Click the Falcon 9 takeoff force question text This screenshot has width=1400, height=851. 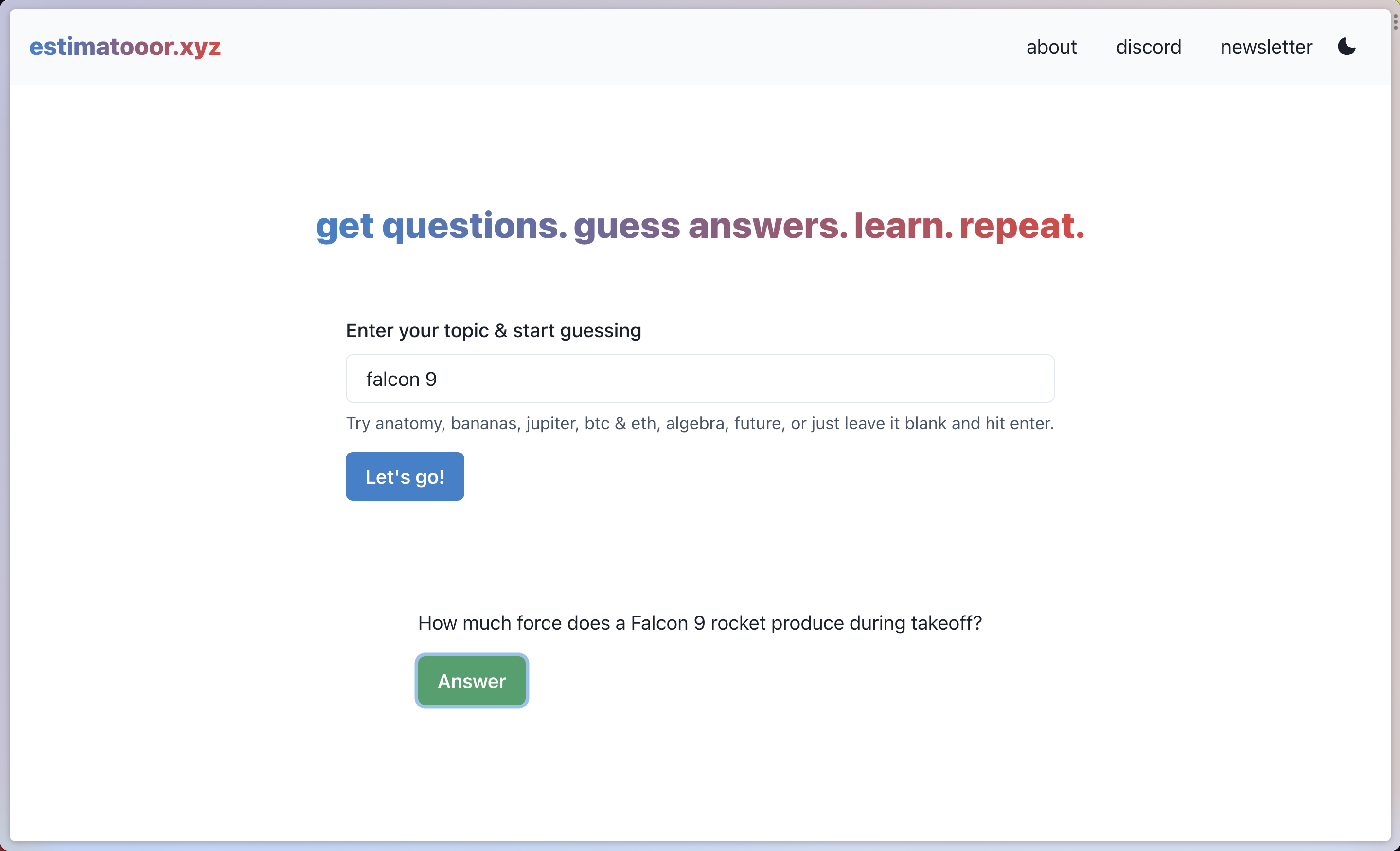700,623
